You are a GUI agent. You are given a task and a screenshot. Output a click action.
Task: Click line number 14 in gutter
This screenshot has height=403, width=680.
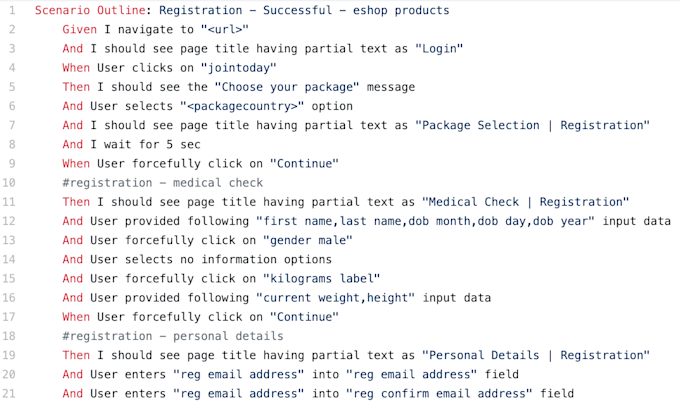point(9,259)
